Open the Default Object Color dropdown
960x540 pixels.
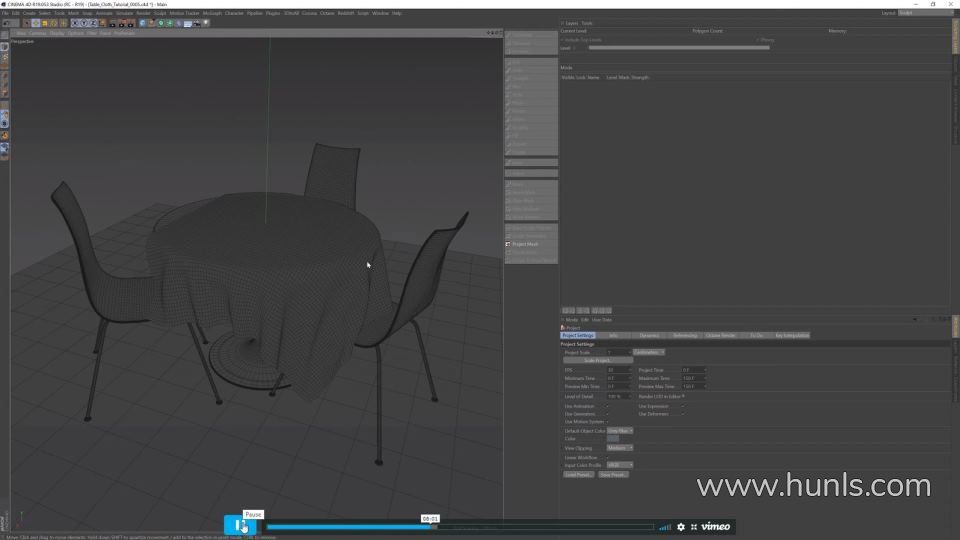pyautogui.click(x=619, y=430)
